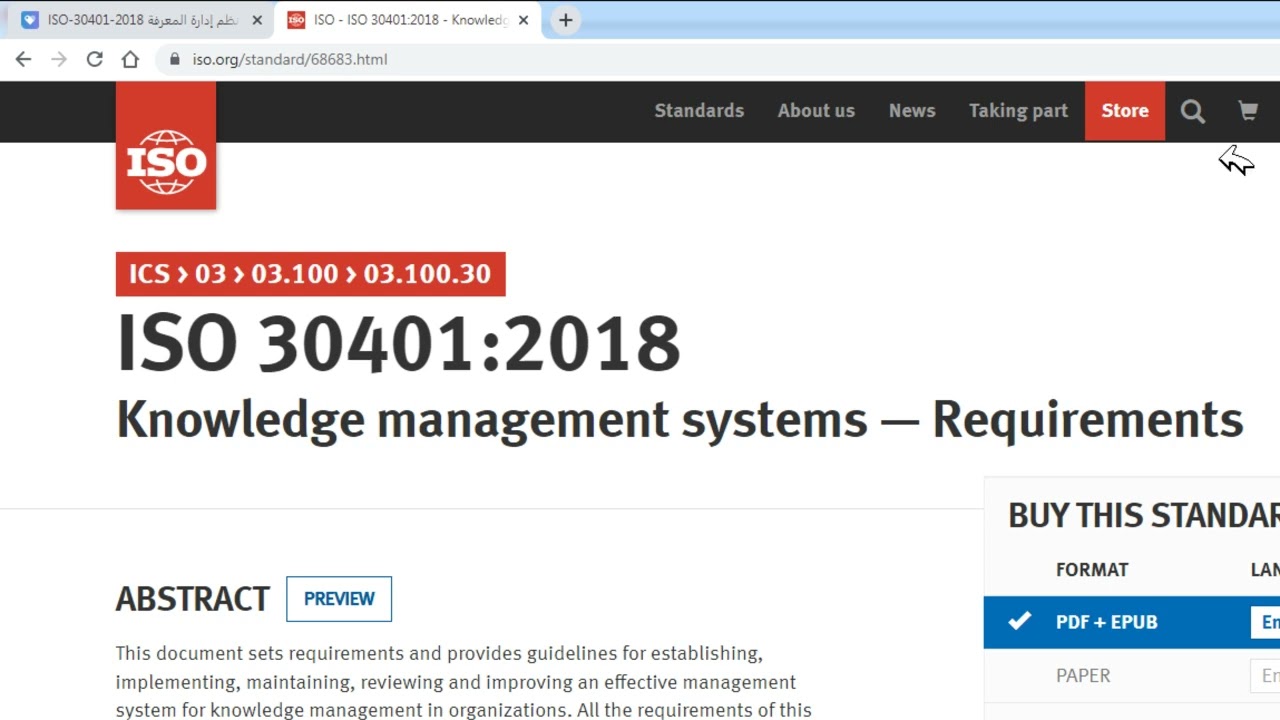Click the 03 breadcrumb link
1280x720 pixels.
pos(210,274)
